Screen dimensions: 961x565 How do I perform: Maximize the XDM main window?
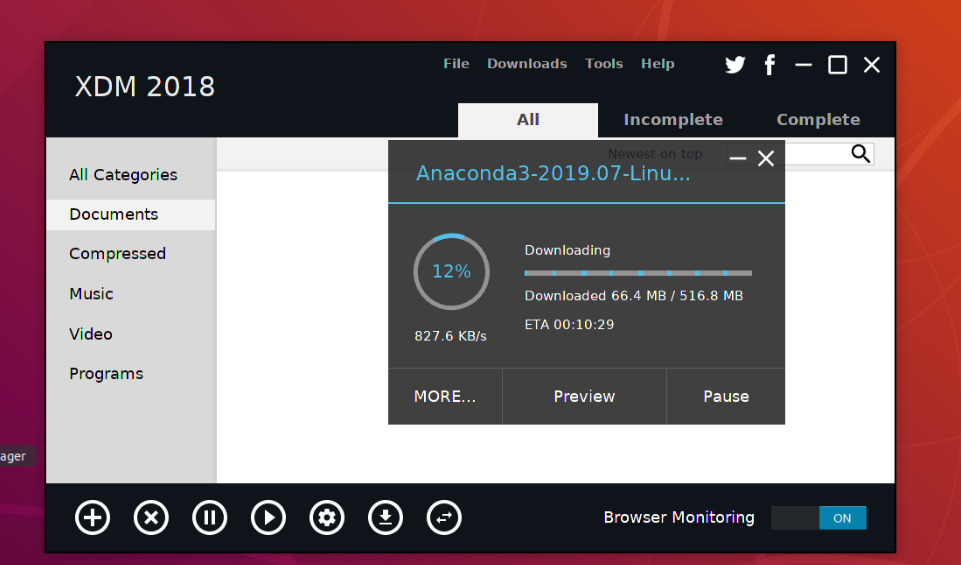[837, 65]
